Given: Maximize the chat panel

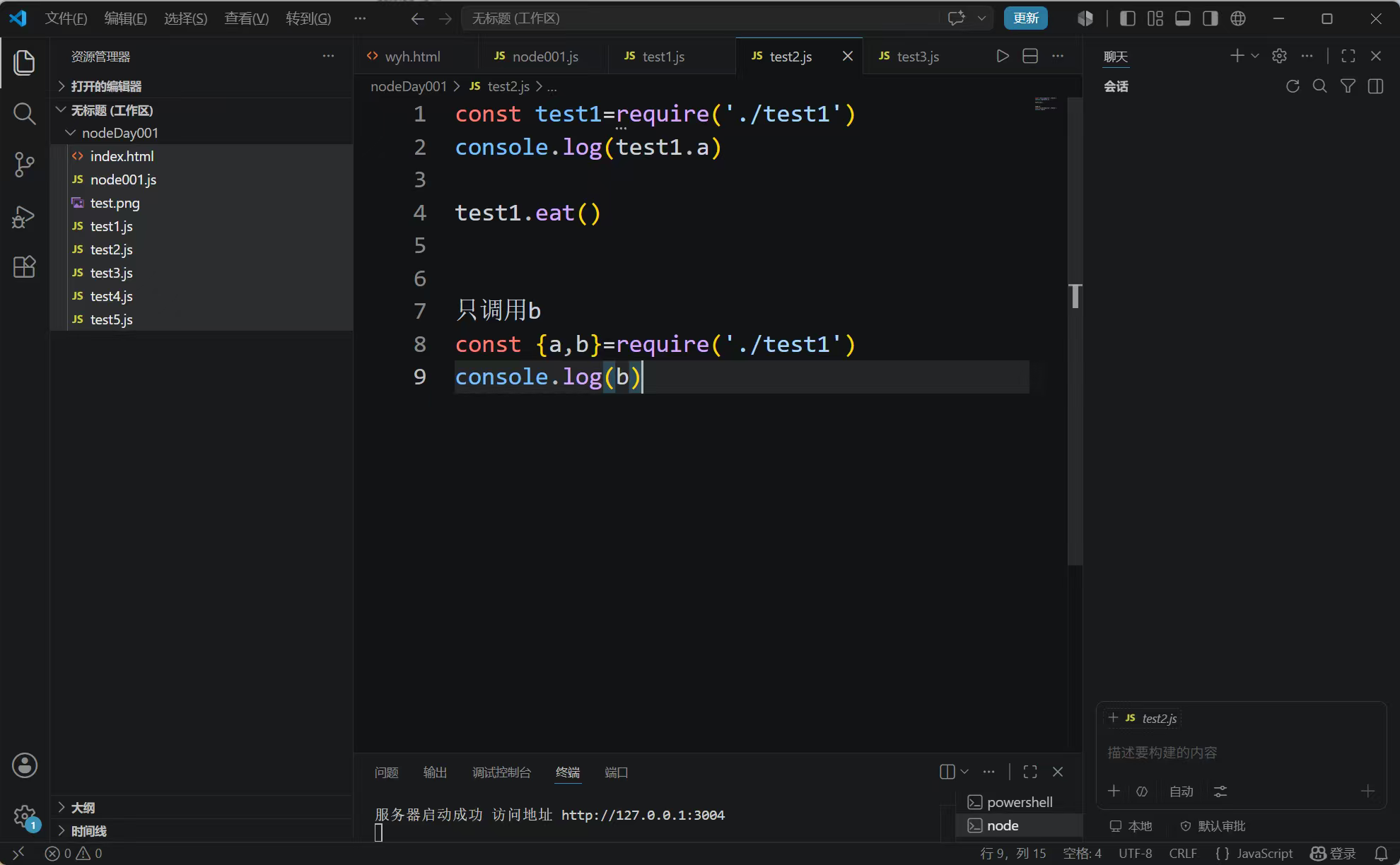Looking at the screenshot, I should (x=1348, y=56).
